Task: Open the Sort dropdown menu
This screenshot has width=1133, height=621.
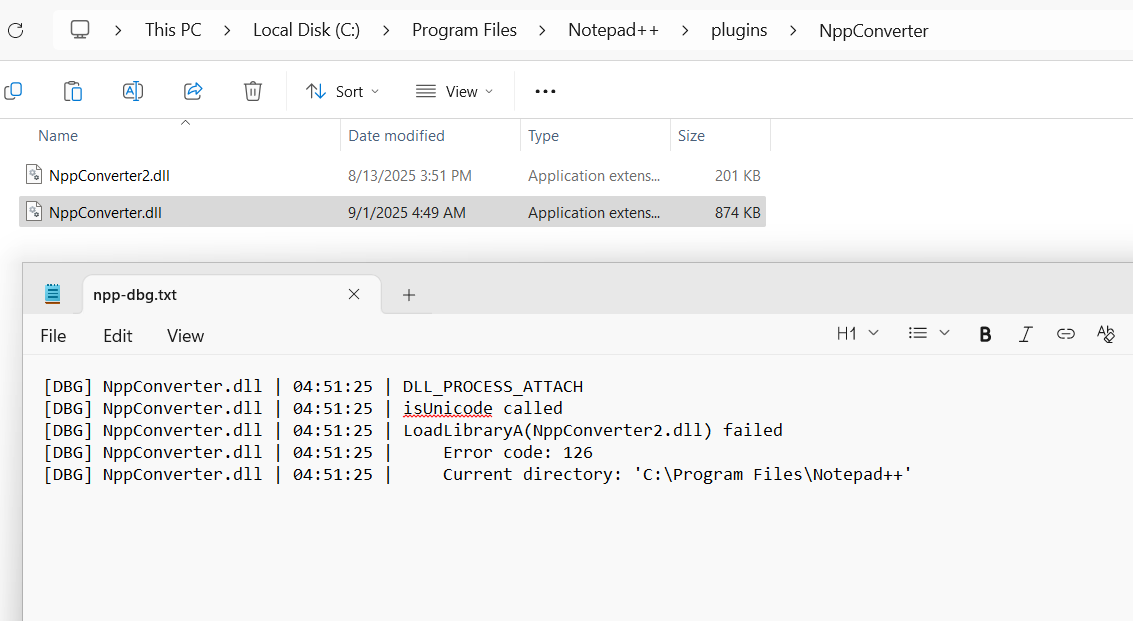Action: 343,92
